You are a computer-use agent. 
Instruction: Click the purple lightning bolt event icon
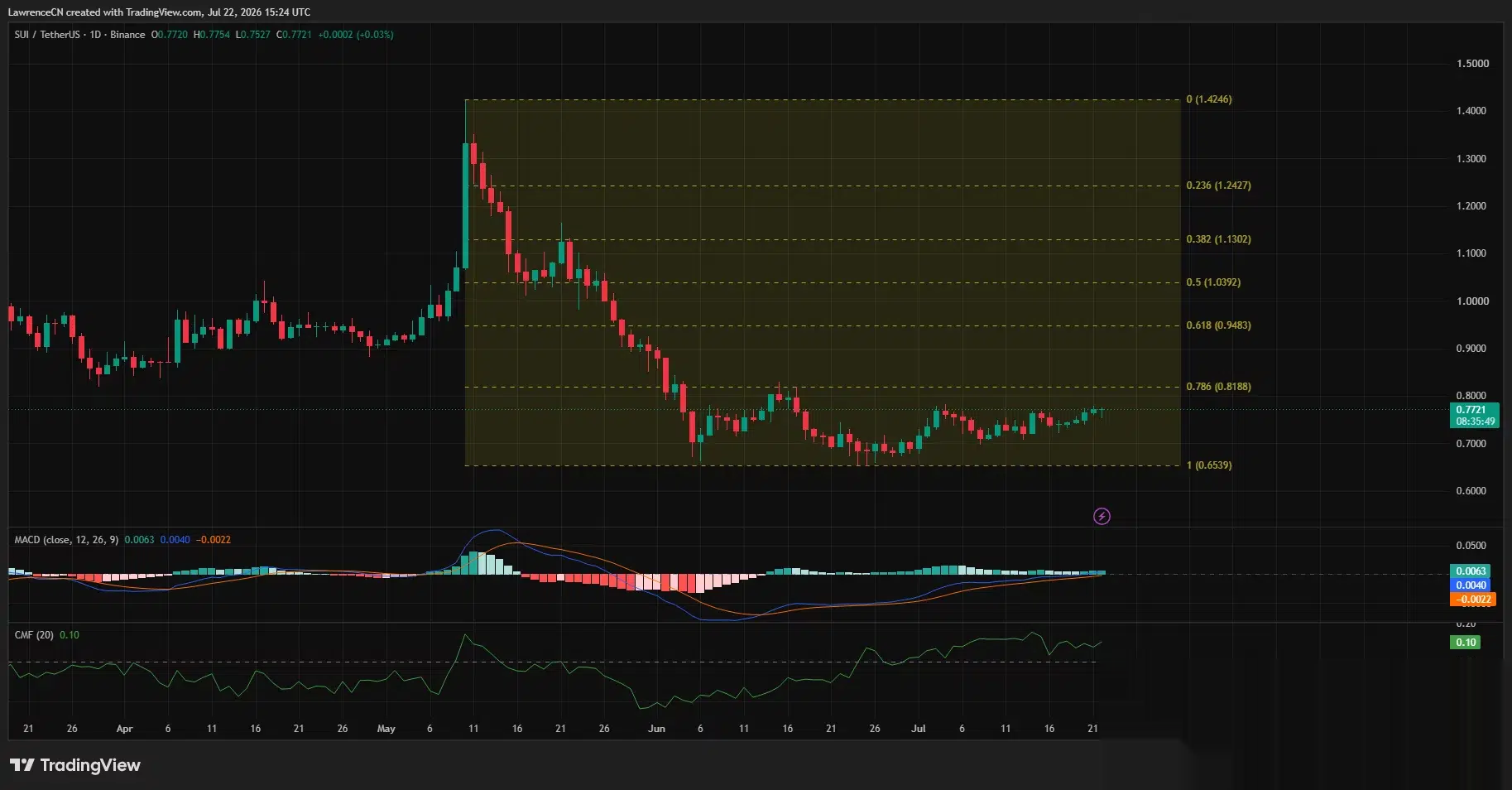pyautogui.click(x=1102, y=517)
